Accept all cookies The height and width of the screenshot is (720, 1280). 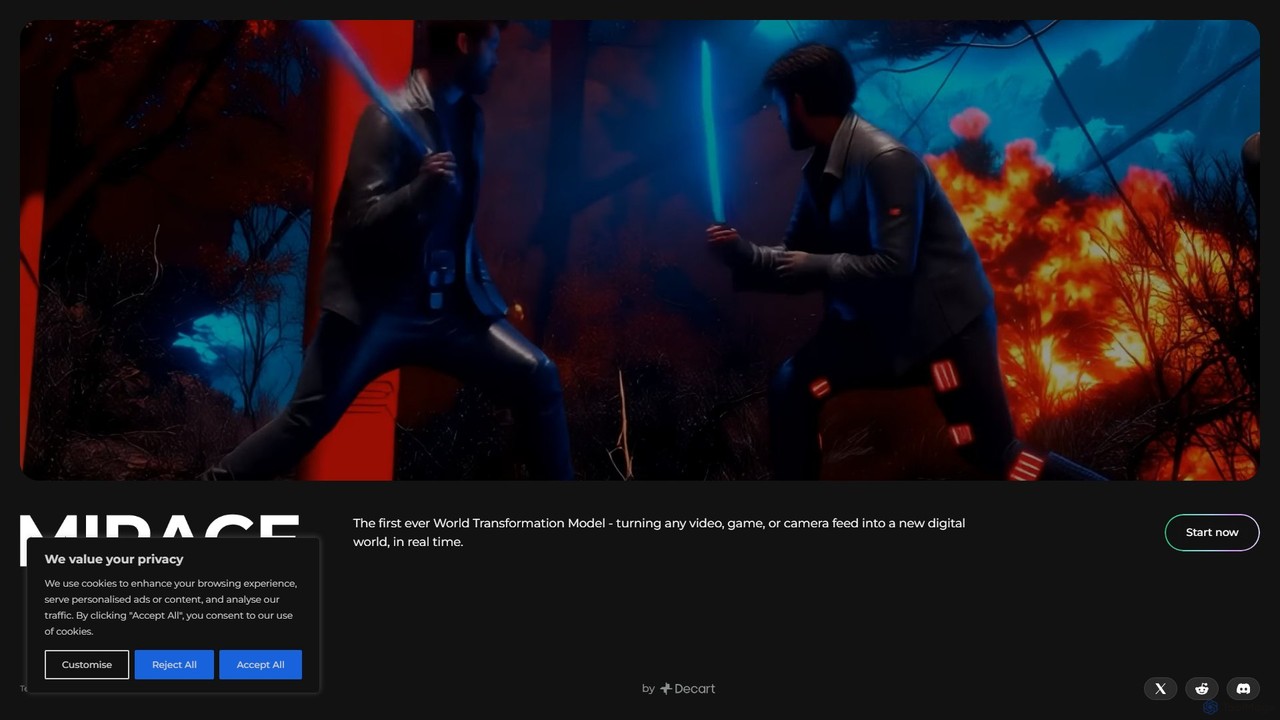[260, 665]
